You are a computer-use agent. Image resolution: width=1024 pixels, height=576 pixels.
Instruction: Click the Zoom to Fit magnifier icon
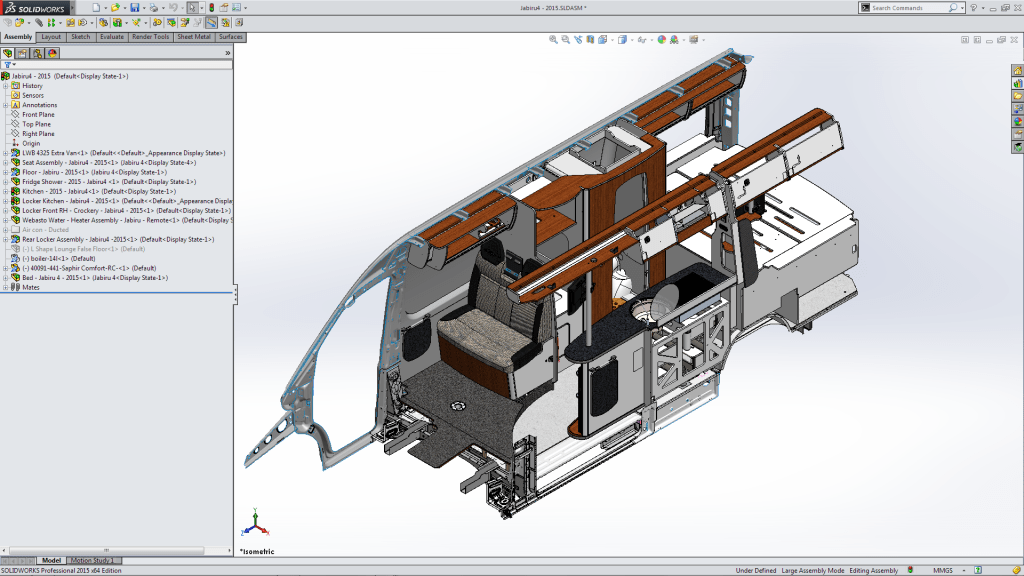(x=553, y=40)
